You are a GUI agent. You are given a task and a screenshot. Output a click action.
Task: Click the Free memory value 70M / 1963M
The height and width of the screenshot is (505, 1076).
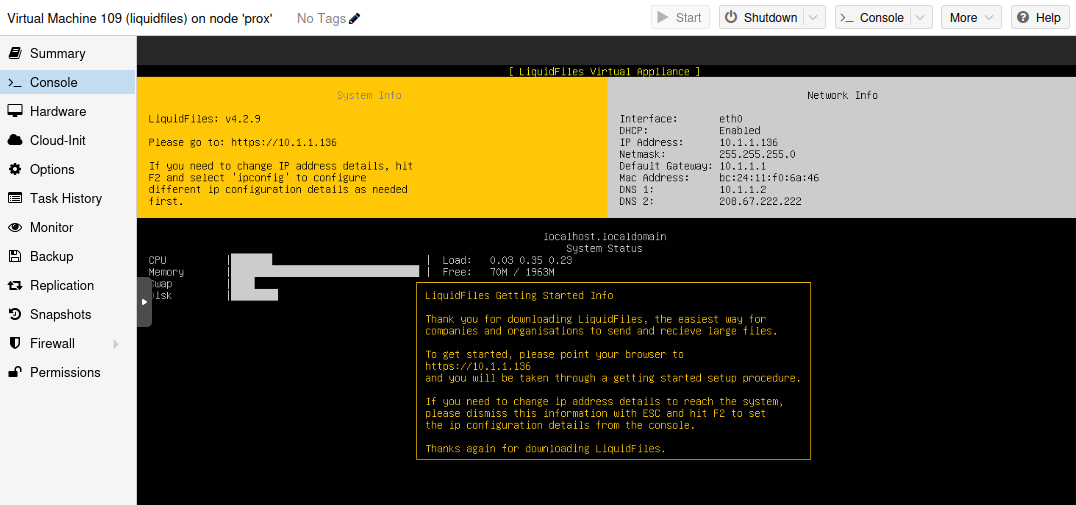(522, 272)
